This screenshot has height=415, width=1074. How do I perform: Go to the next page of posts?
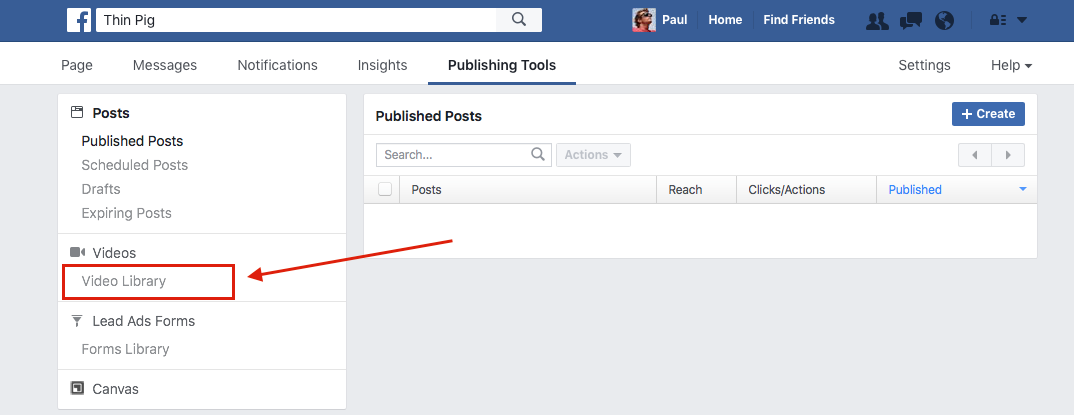pyautogui.click(x=1008, y=155)
